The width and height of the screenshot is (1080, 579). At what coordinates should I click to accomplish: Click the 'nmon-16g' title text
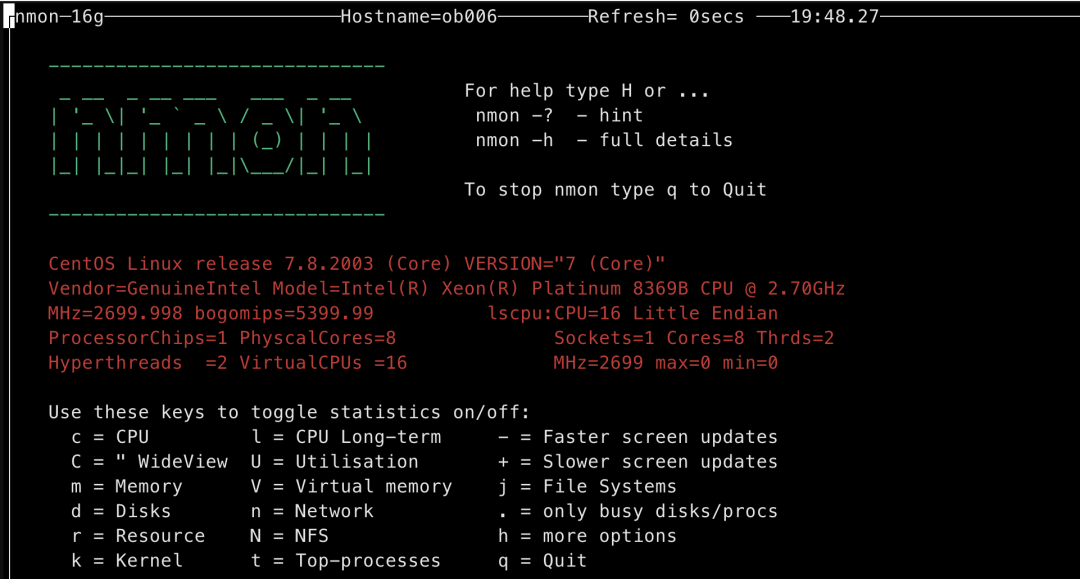[x=59, y=17]
